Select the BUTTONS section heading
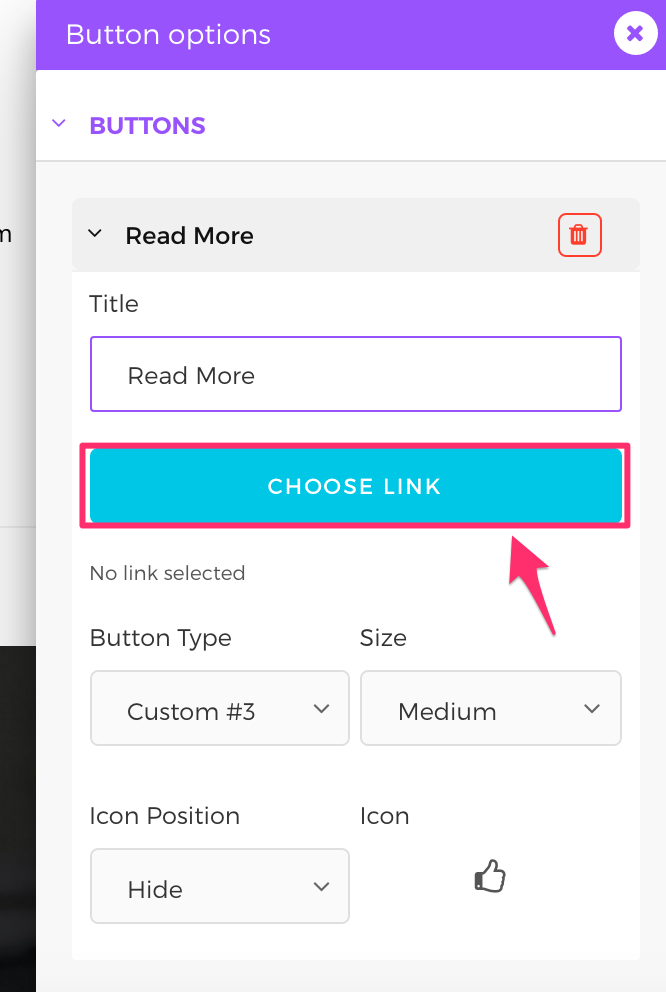The image size is (666, 992). (x=147, y=126)
